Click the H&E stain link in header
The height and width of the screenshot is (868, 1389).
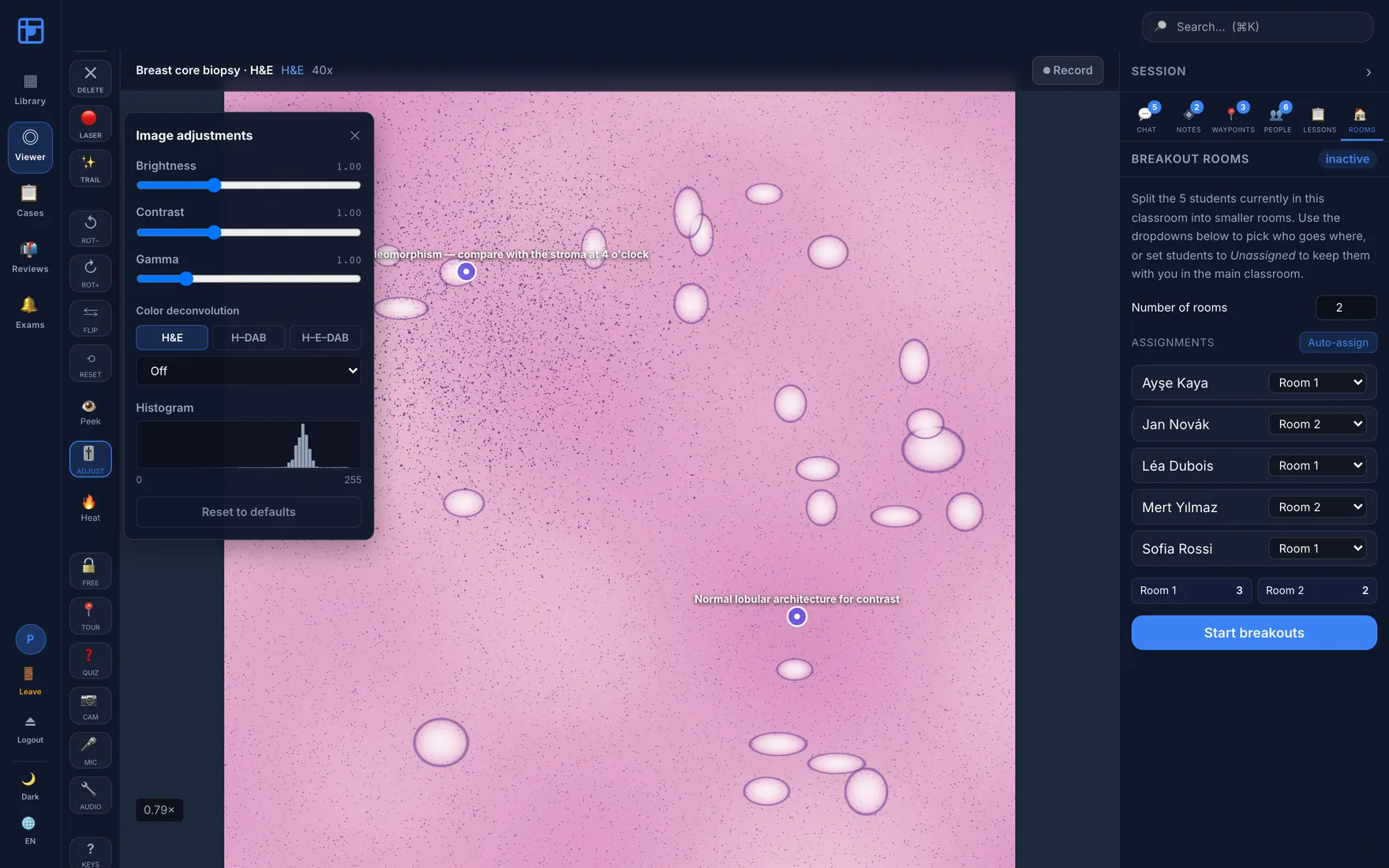292,70
